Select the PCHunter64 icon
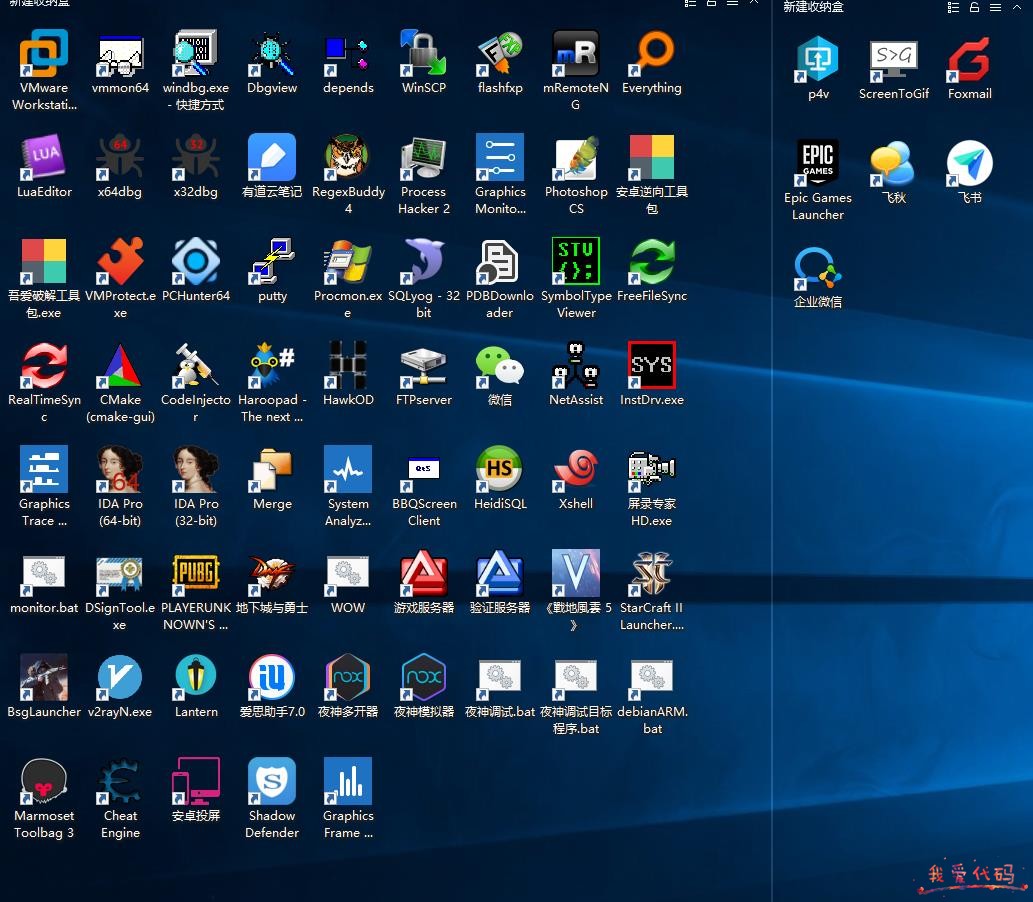 [x=196, y=261]
